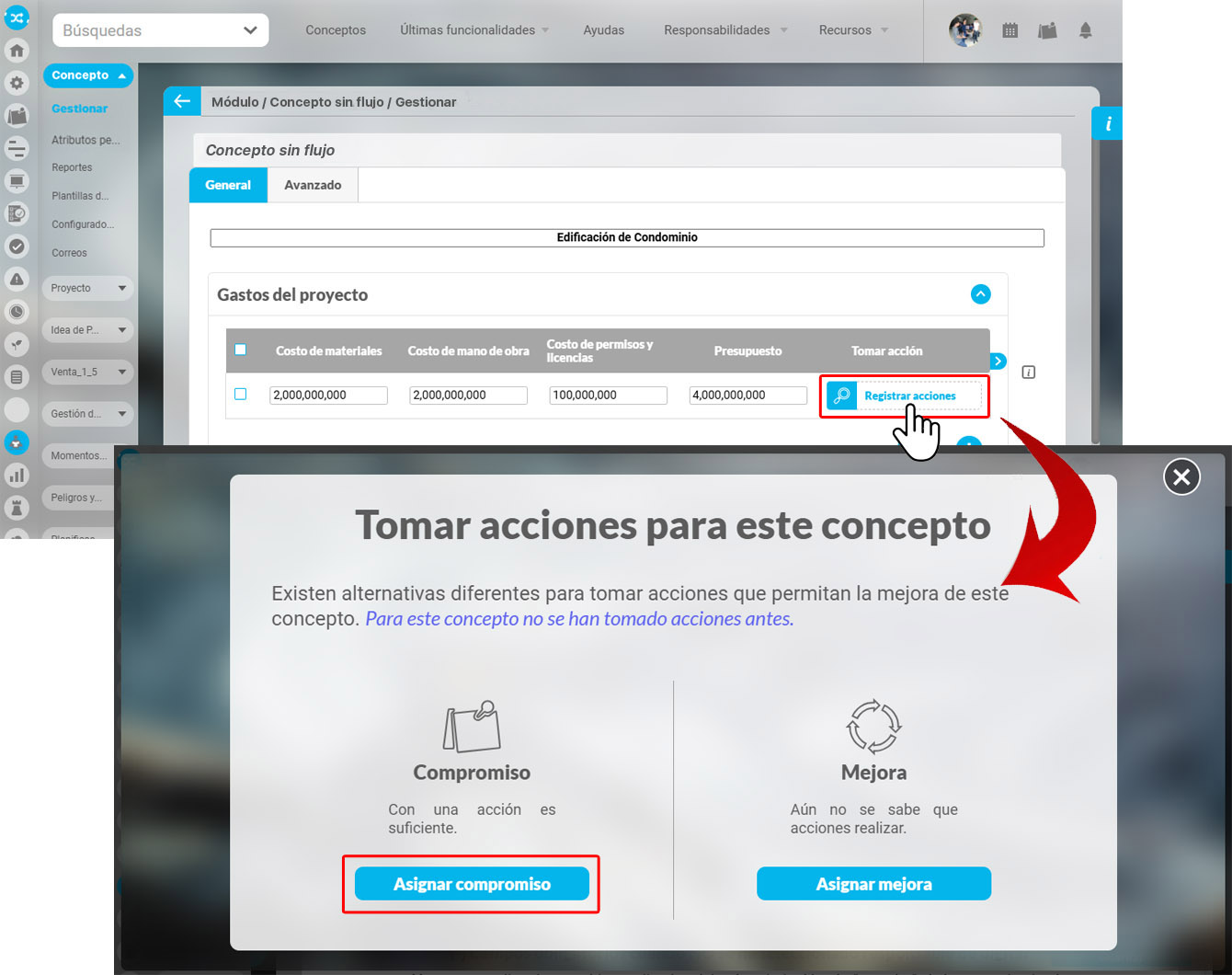The width and height of the screenshot is (1232, 975).
Task: Open the calendar icon in top bar
Action: pyautogui.click(x=1010, y=30)
